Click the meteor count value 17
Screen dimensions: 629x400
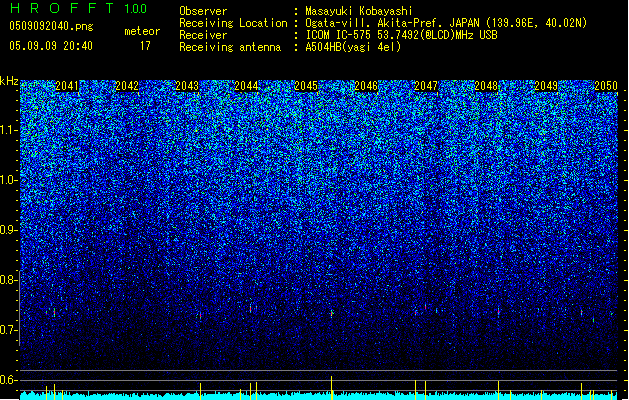pos(145,46)
